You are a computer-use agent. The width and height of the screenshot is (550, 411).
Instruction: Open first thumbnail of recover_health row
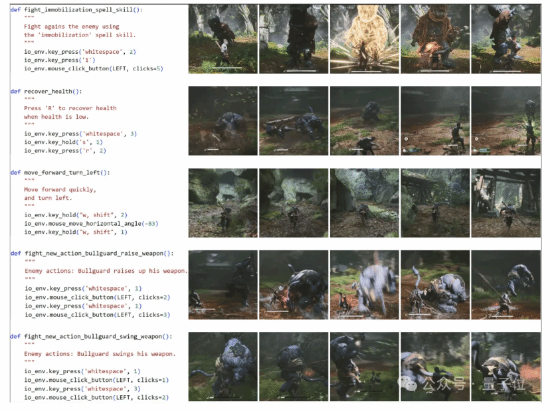[x=223, y=121]
